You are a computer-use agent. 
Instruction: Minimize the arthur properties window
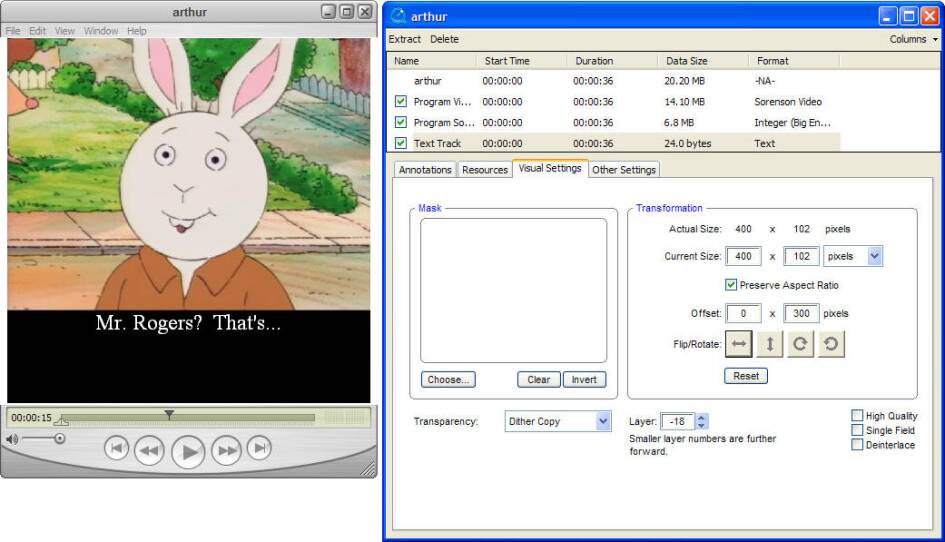pos(888,16)
